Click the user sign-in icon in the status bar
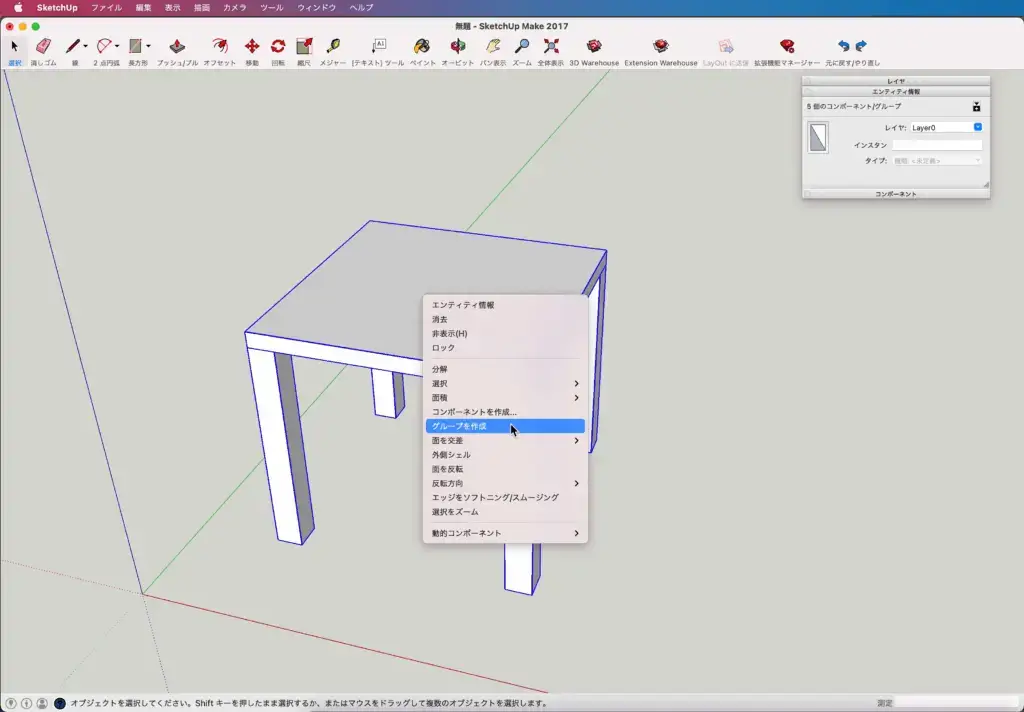 coord(42,704)
